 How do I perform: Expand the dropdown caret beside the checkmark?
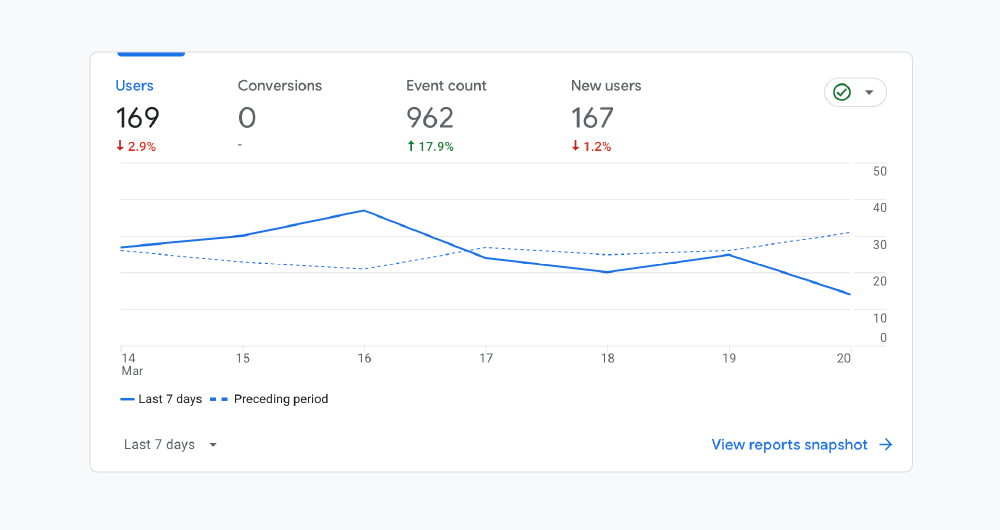869,92
